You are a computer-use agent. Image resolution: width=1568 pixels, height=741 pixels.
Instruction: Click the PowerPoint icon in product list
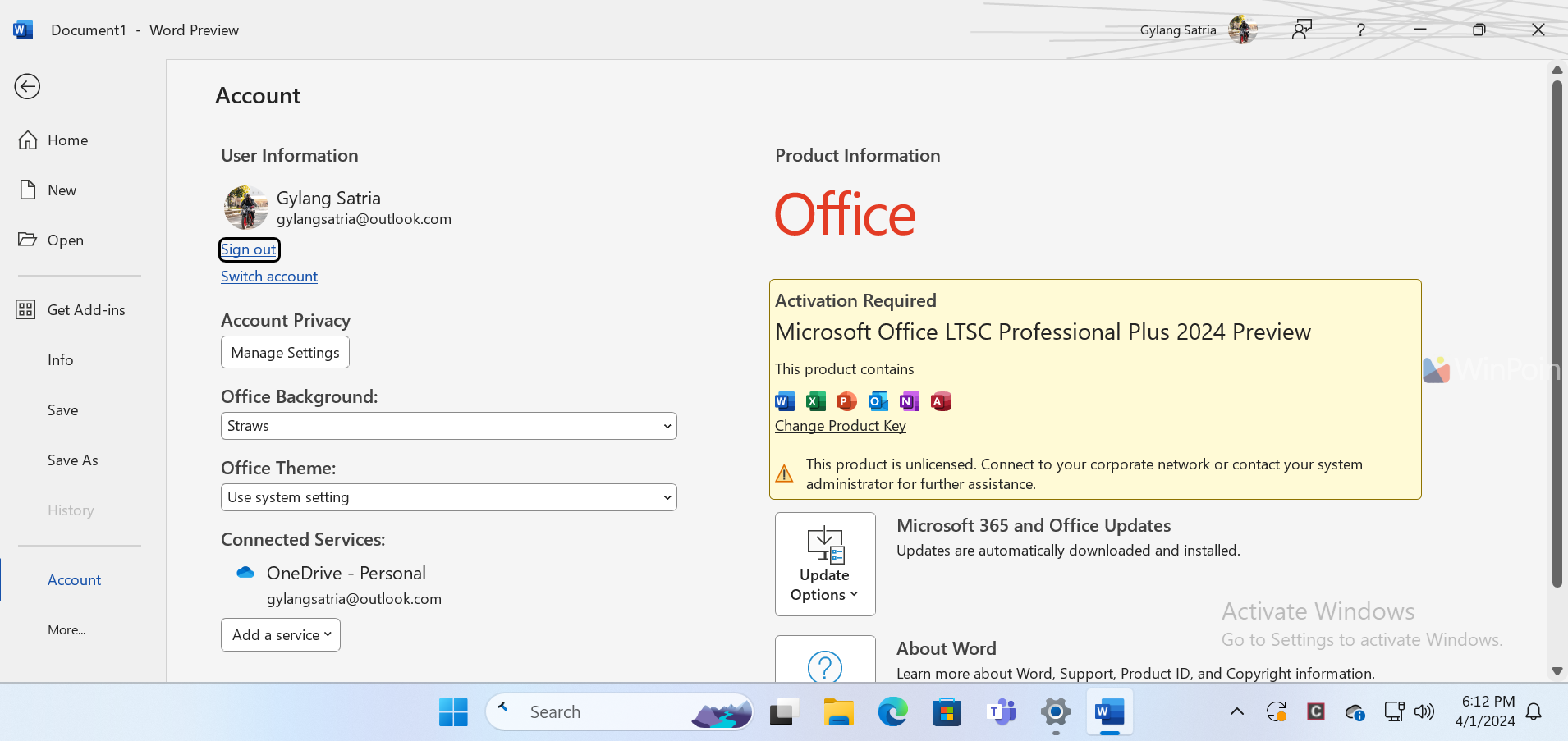click(x=846, y=401)
